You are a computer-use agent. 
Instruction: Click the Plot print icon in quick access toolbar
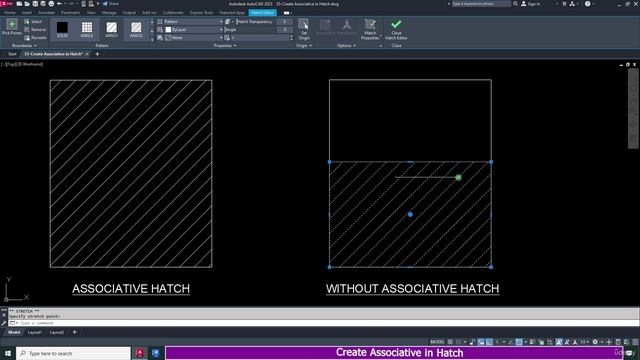click(x=51, y=4)
